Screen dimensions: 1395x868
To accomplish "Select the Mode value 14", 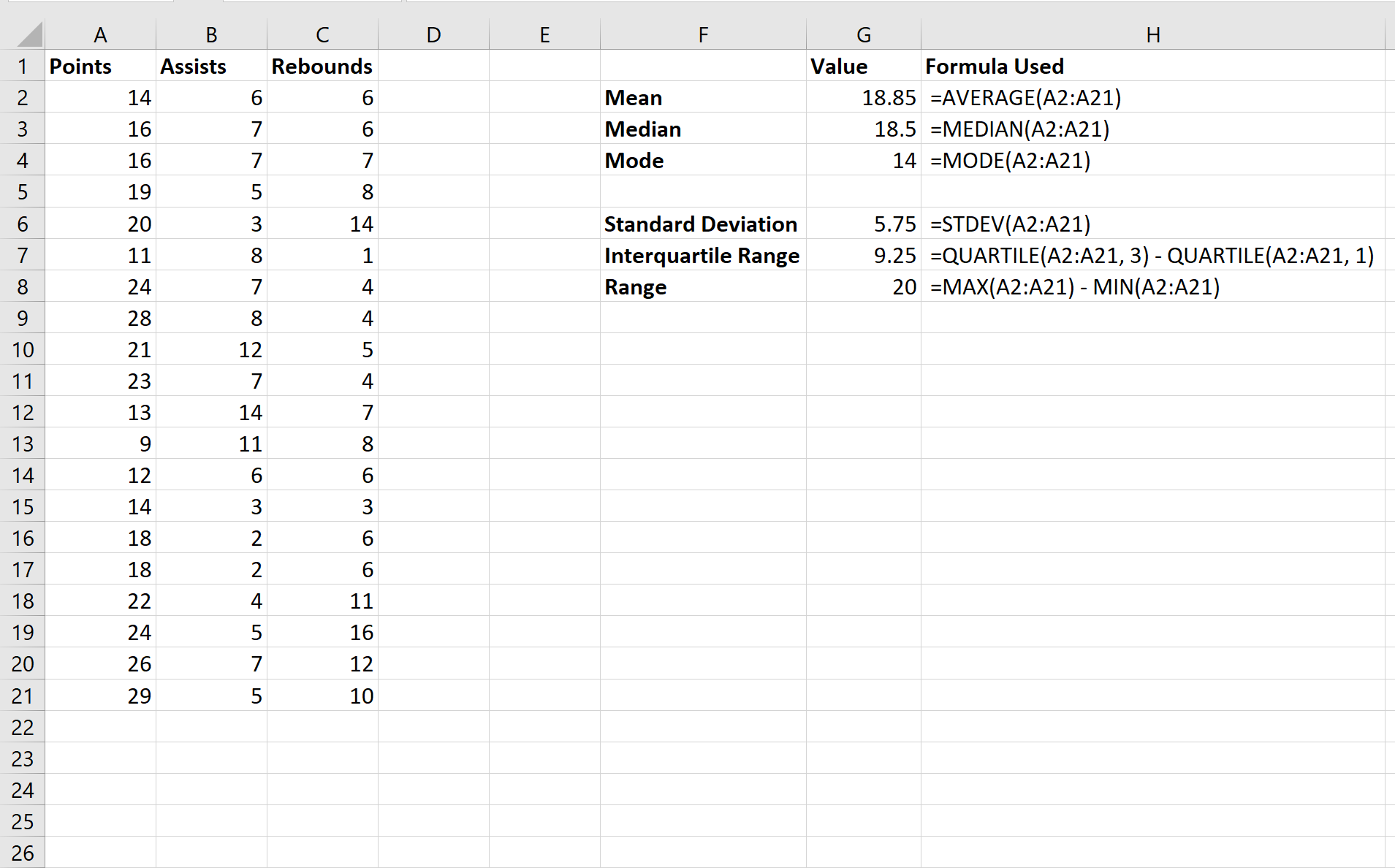I will coord(864,160).
